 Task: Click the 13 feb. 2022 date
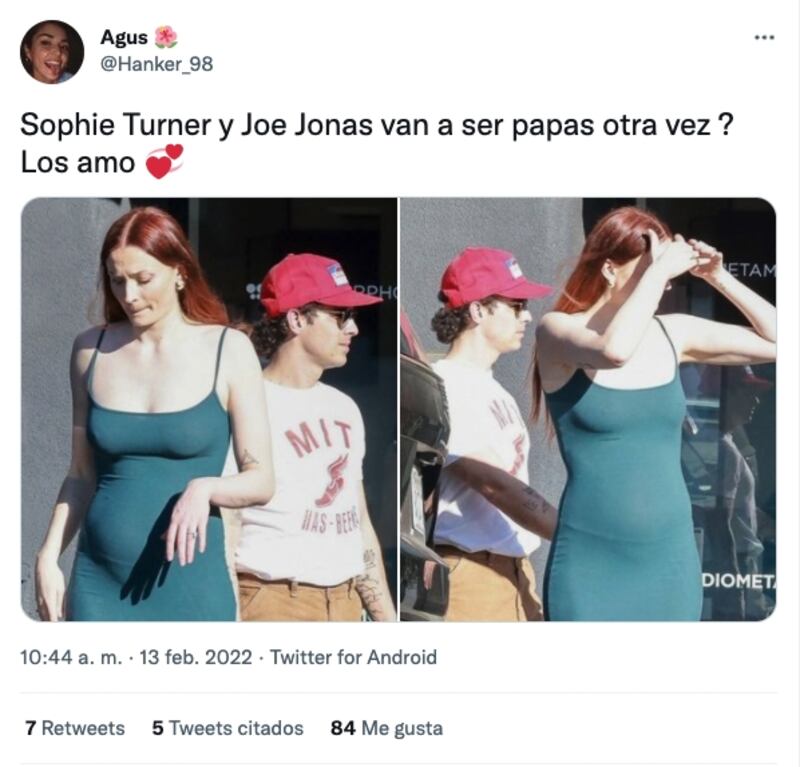[195, 657]
